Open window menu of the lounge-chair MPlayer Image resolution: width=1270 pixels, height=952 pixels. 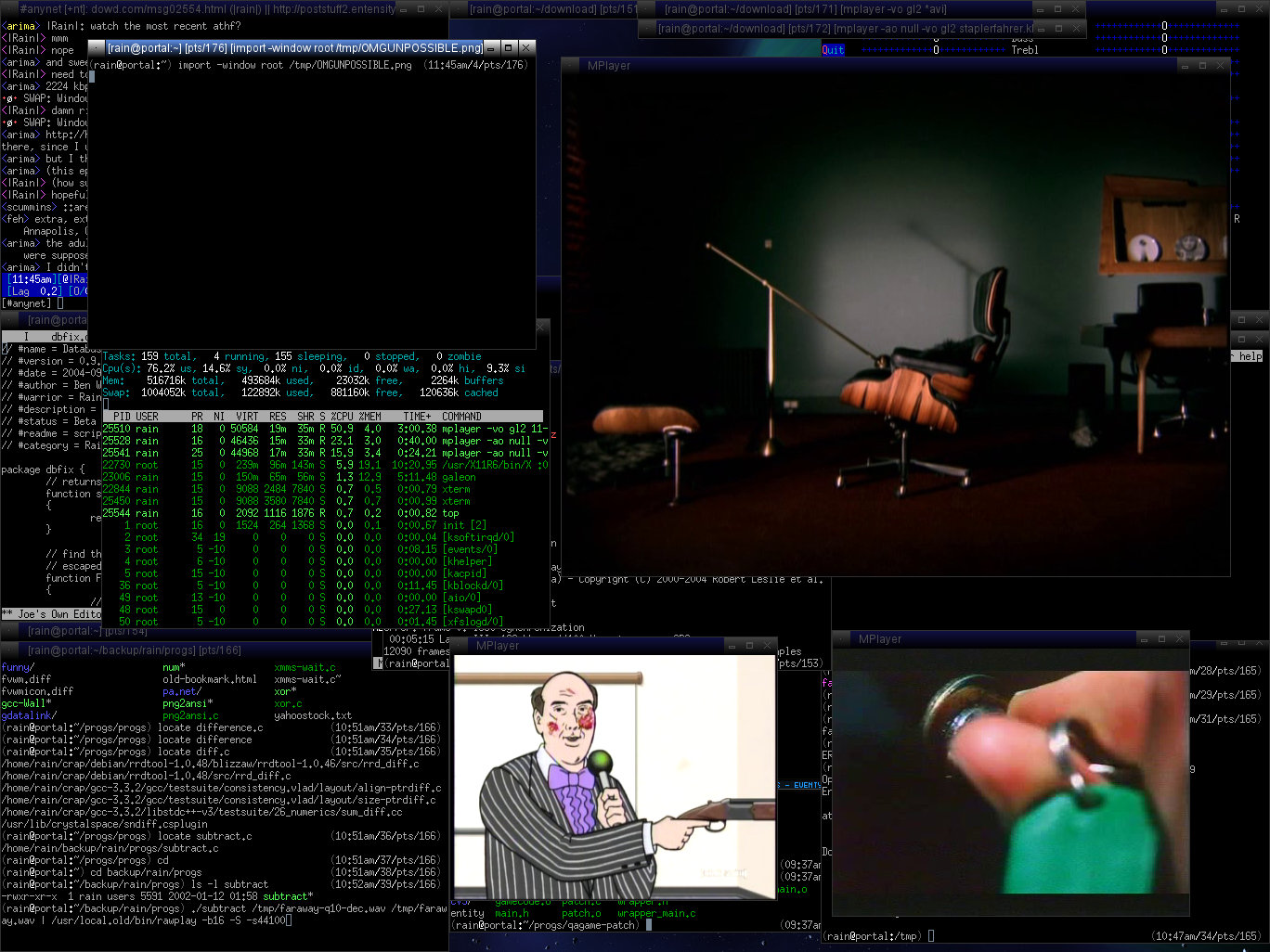click(x=571, y=66)
